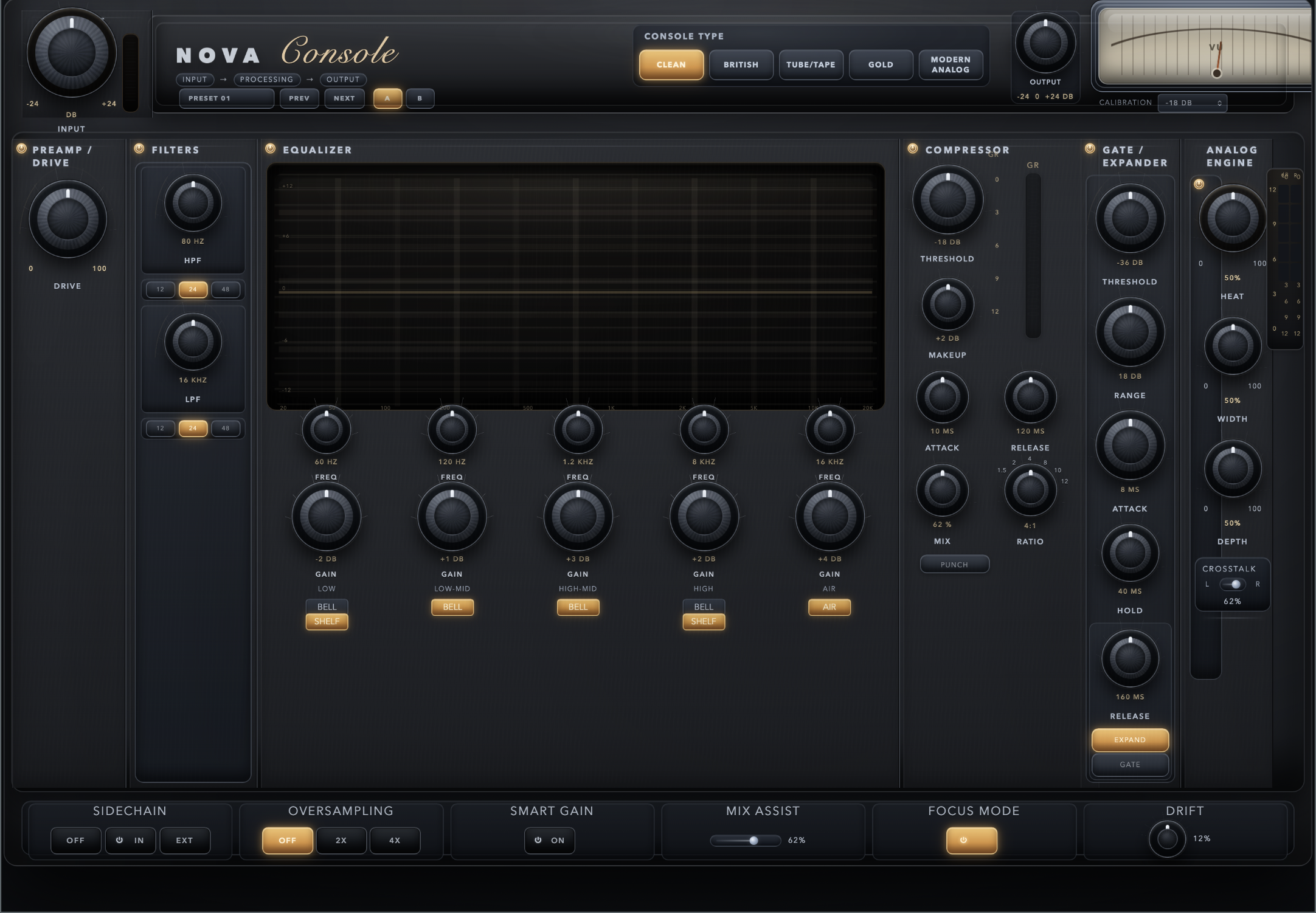Click the Analog Engine Width knob
Screen dimensions: 1316x913
coord(1233,346)
